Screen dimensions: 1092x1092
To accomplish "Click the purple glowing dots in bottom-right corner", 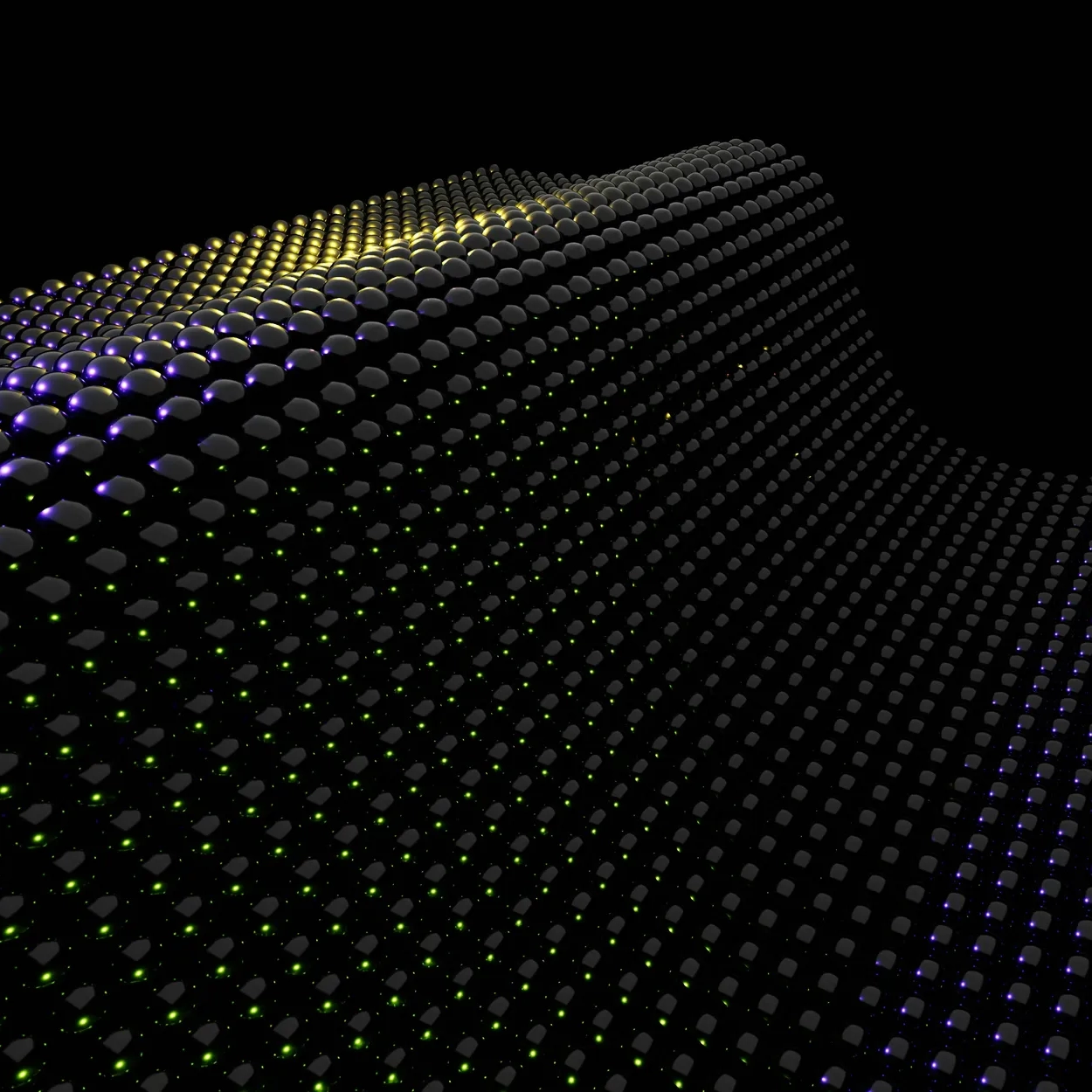I will point(1005,1005).
